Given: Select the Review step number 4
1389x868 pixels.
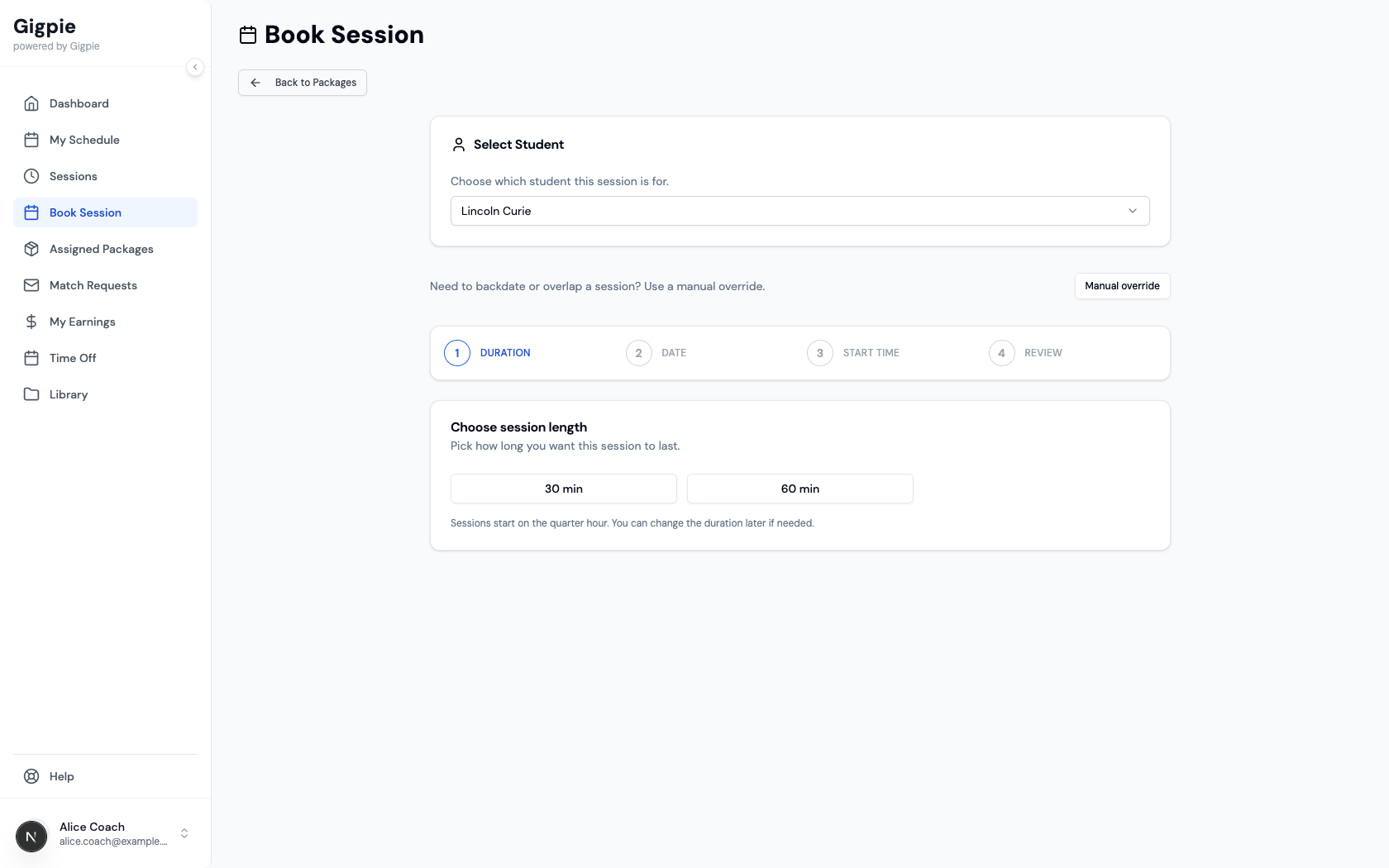Looking at the screenshot, I should coord(1001,353).
